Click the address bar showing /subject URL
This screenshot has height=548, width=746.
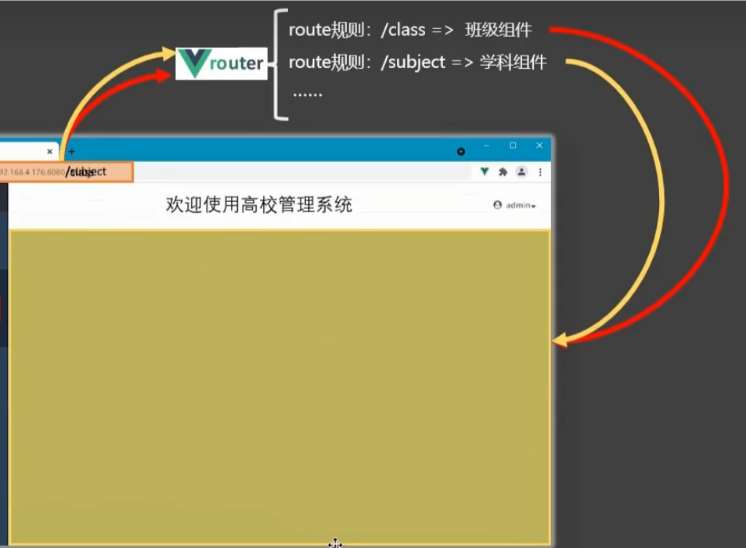click(66, 172)
